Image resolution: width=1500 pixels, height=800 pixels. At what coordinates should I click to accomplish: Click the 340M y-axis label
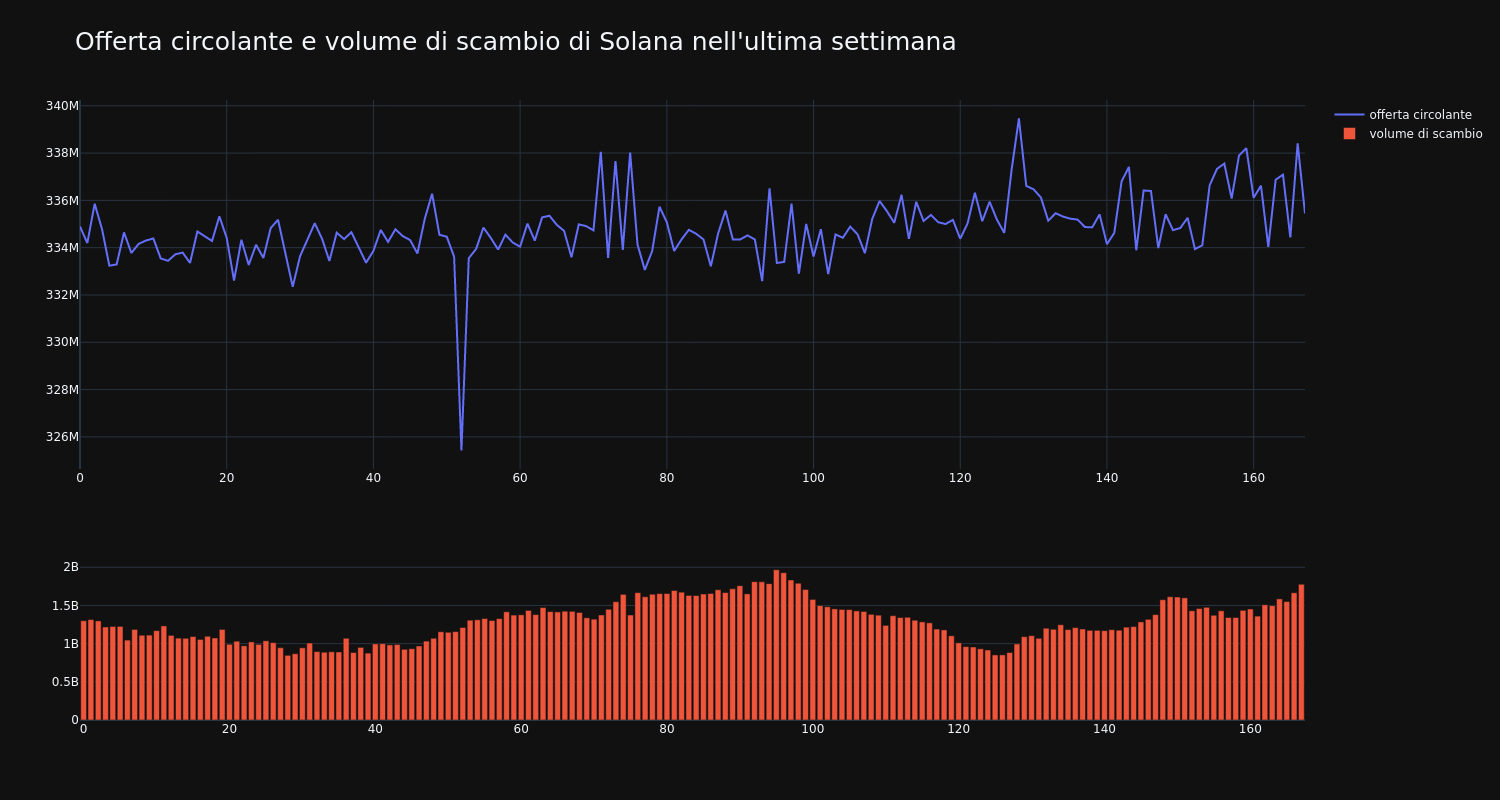[x=62, y=106]
